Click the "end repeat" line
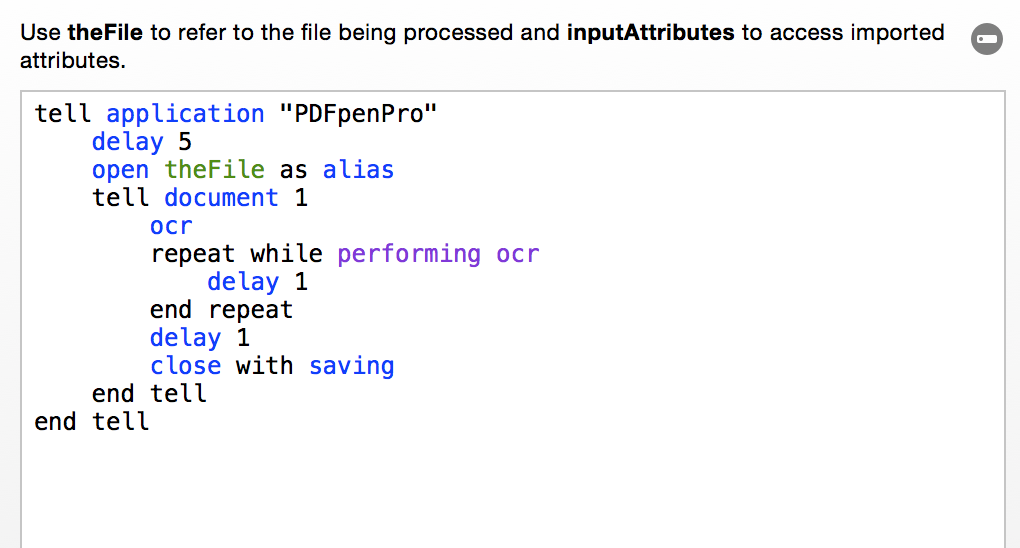 221,310
